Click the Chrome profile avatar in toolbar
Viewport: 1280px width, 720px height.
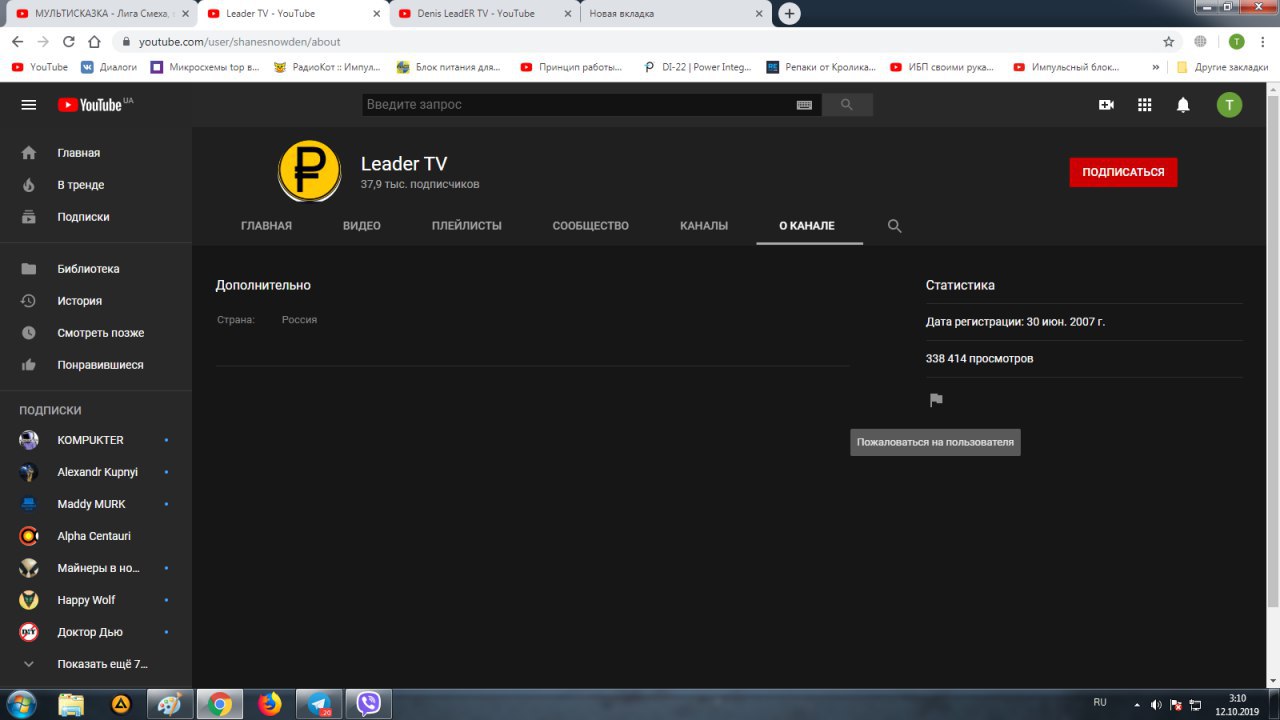(1237, 42)
